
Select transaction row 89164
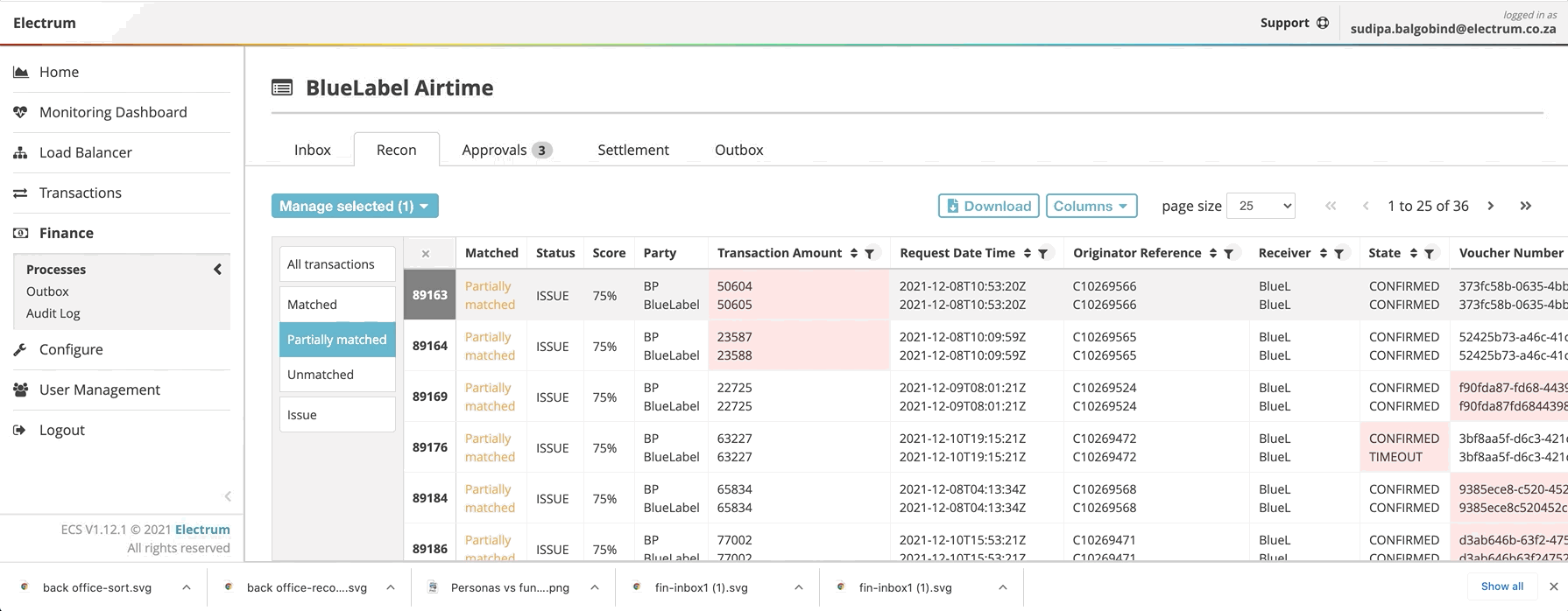tap(429, 346)
